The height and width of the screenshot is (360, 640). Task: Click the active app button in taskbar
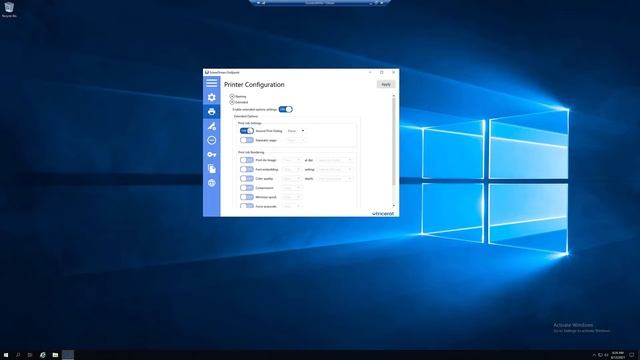[68, 355]
